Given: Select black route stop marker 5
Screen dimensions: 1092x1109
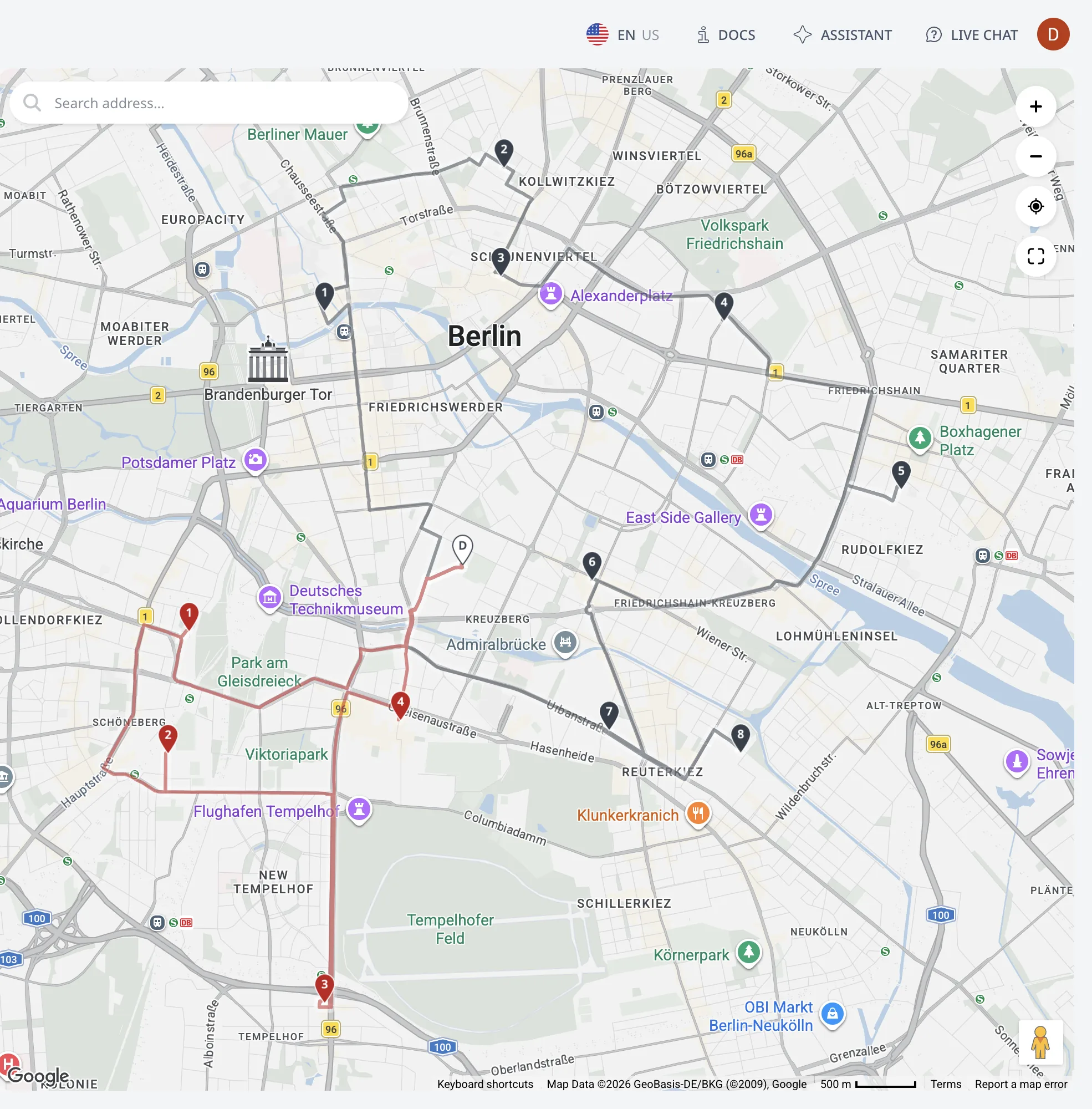Looking at the screenshot, I should pyautogui.click(x=901, y=475).
